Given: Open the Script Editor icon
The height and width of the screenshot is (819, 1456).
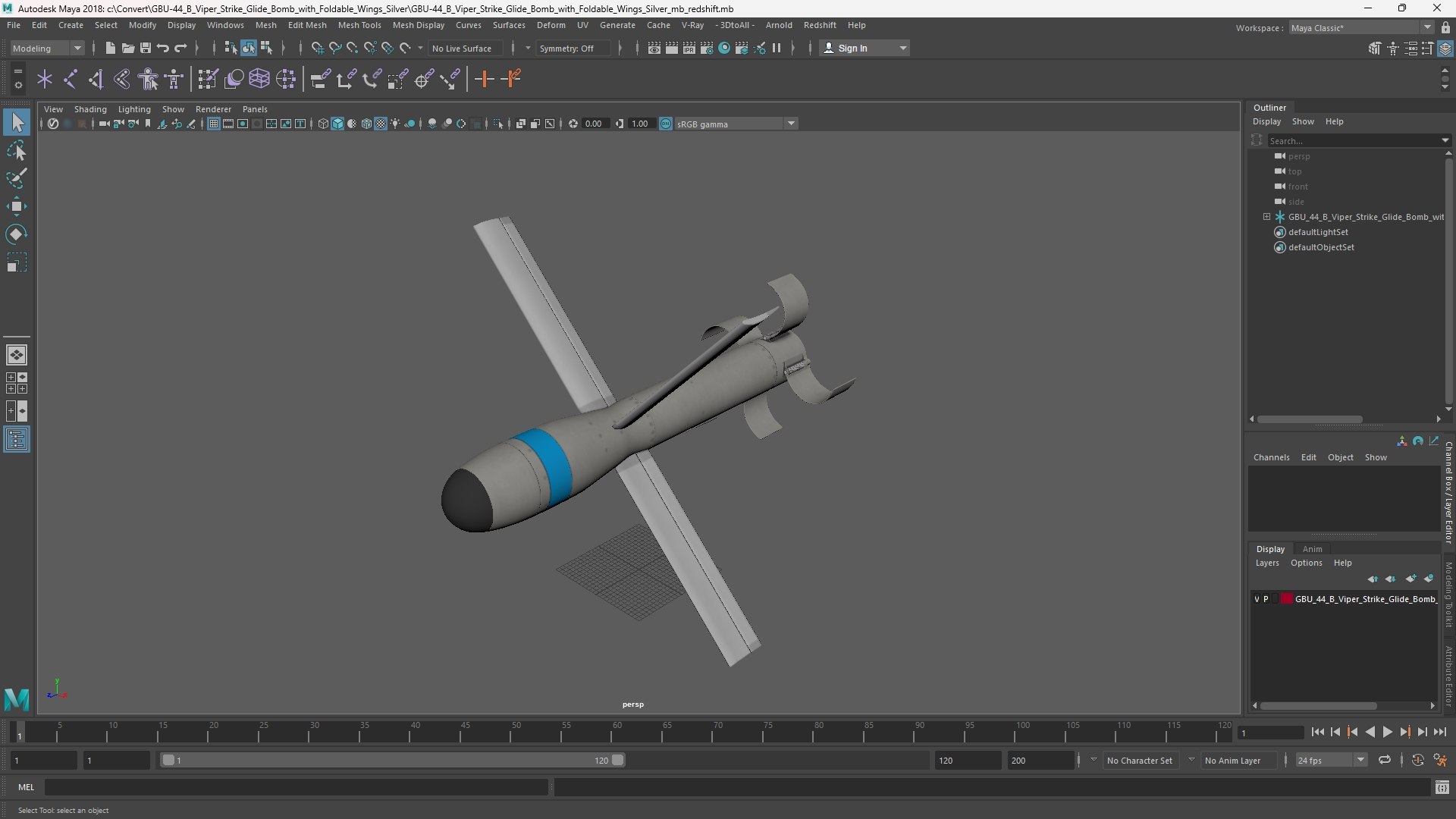Looking at the screenshot, I should click(1442, 788).
